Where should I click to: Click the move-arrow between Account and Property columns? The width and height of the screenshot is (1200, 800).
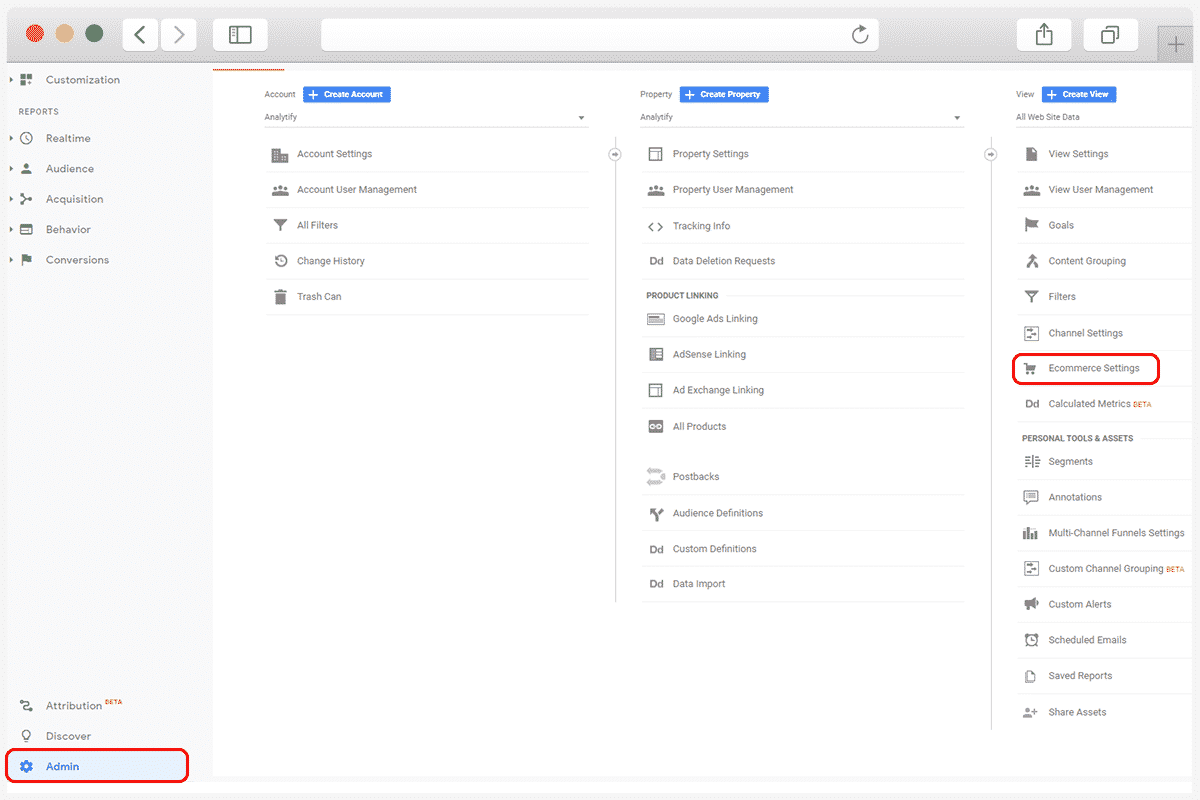pyautogui.click(x=615, y=154)
